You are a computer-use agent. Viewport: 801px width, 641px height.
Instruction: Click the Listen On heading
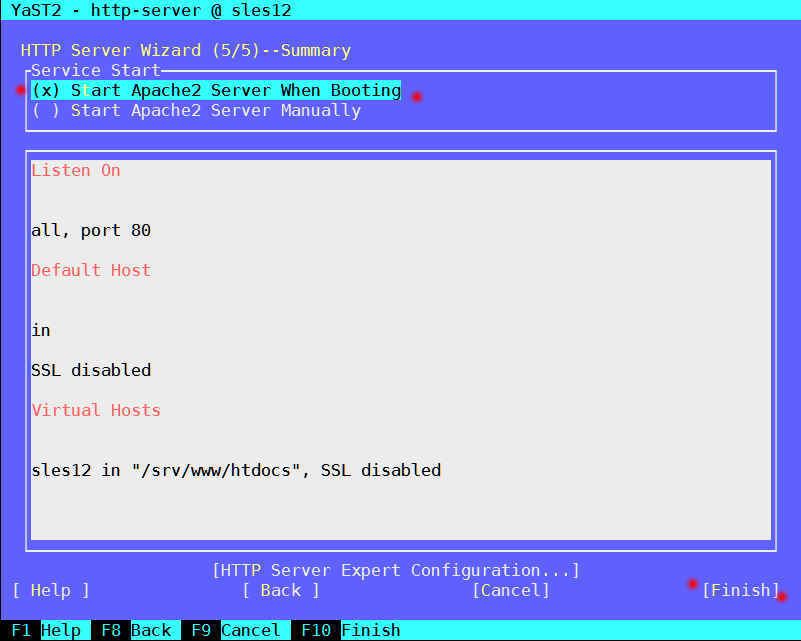click(x=76, y=170)
